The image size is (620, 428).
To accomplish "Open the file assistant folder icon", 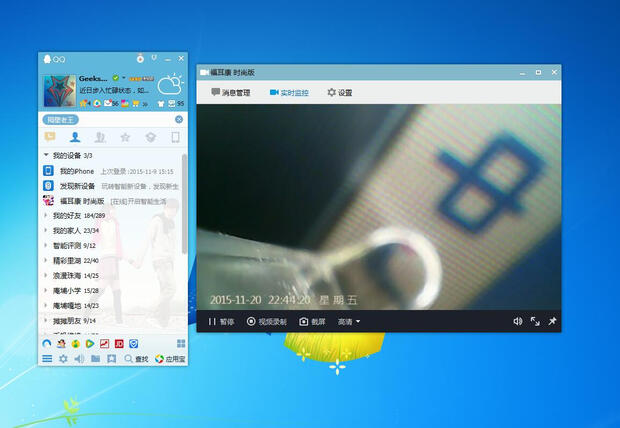I will (x=95, y=359).
